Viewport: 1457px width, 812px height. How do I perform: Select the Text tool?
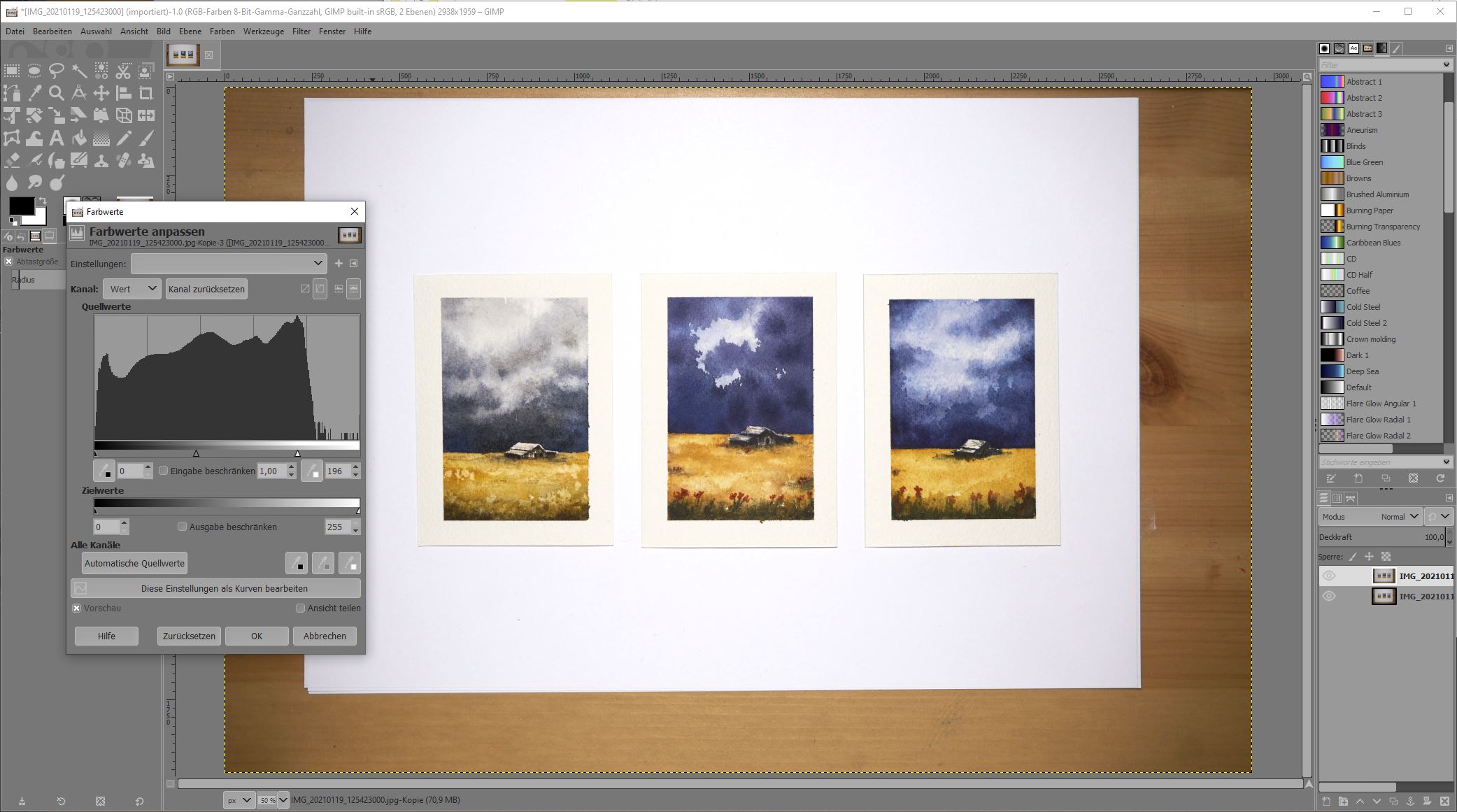(57, 138)
